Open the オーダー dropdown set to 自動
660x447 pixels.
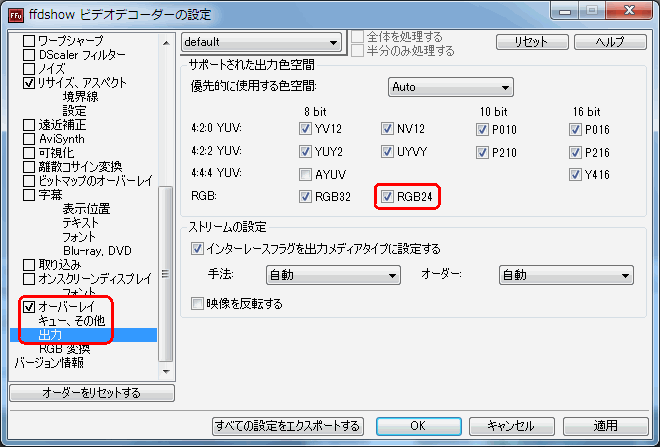tap(566, 275)
